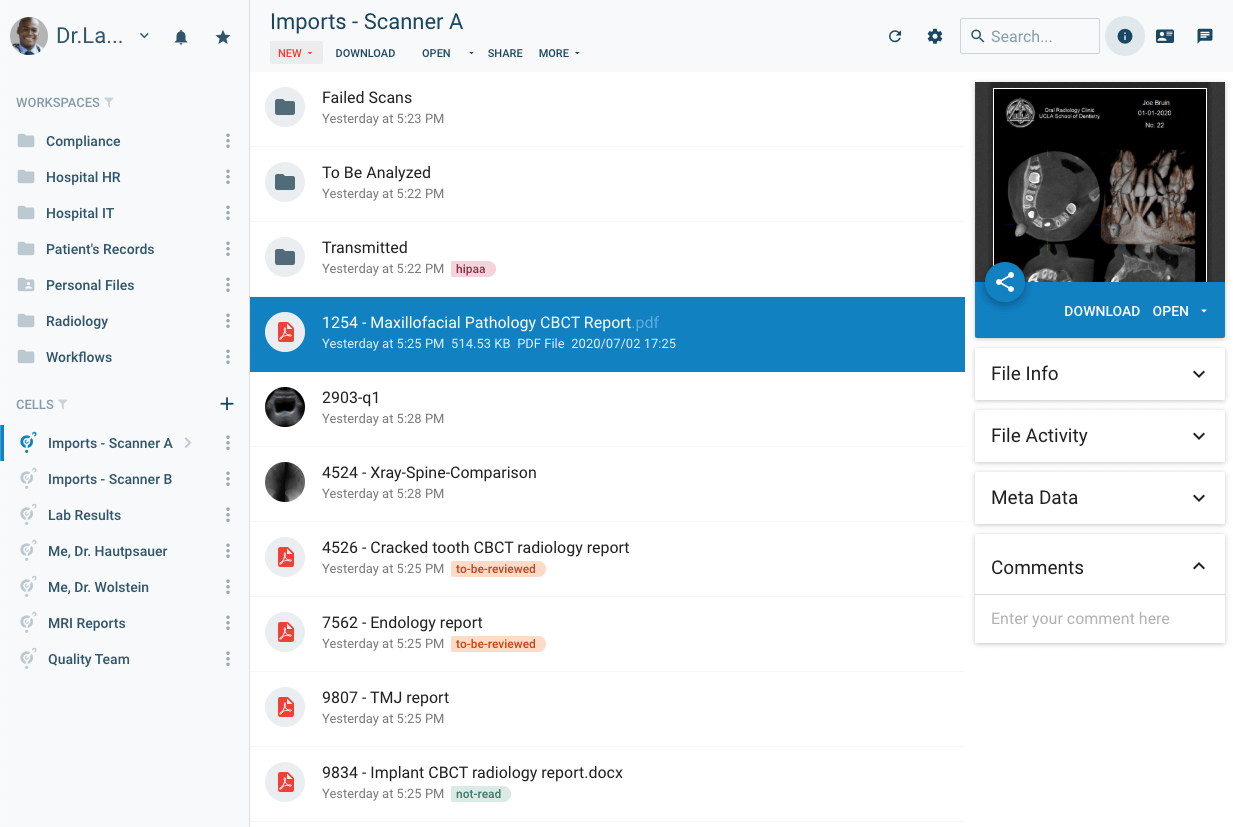Expand Imports - Scanner A chevron in sidebar
This screenshot has height=827, width=1233.
click(x=188, y=443)
